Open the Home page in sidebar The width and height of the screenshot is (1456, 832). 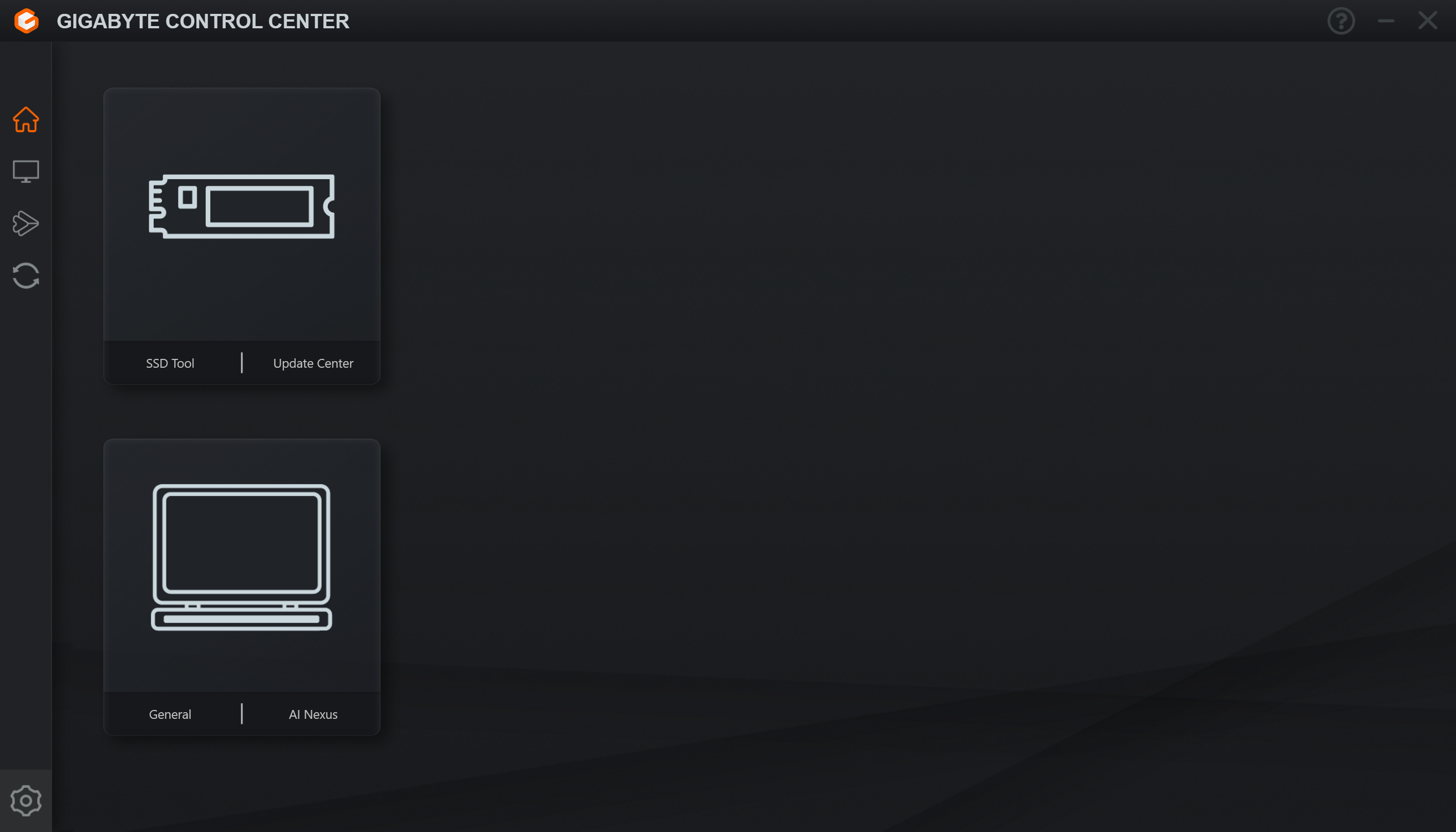tap(26, 119)
